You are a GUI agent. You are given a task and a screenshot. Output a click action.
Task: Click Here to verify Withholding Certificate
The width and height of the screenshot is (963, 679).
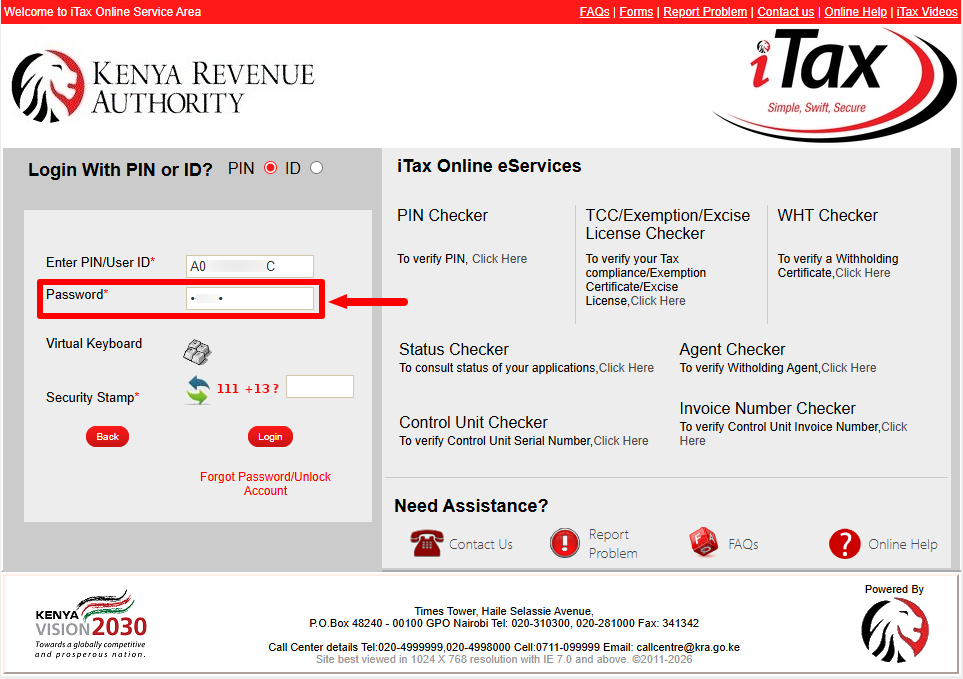click(862, 273)
